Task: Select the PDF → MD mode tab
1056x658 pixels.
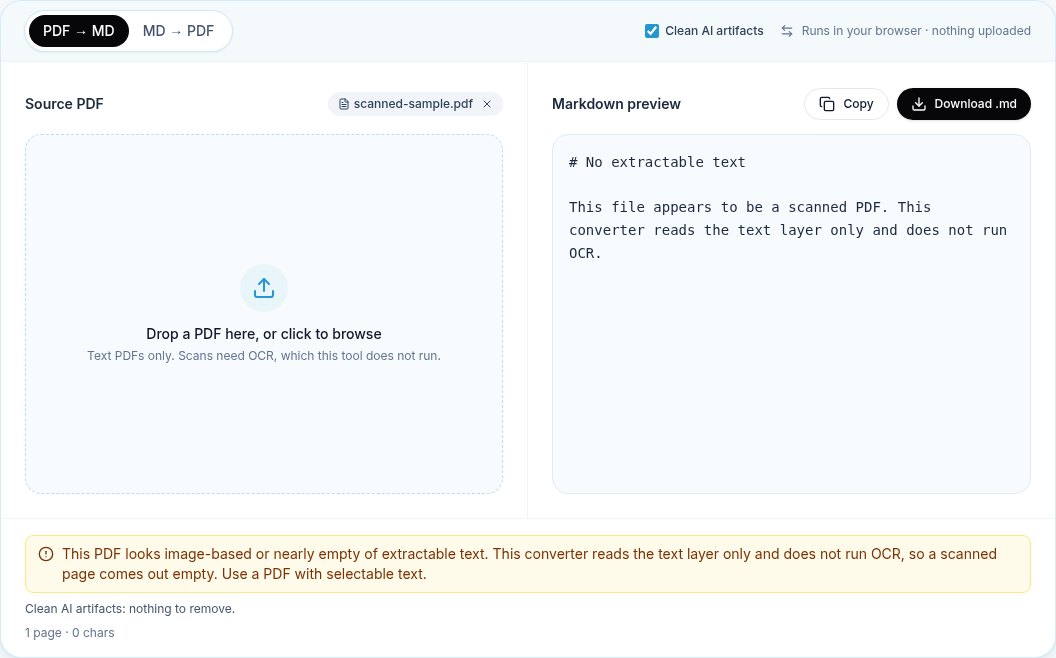Action: (79, 31)
